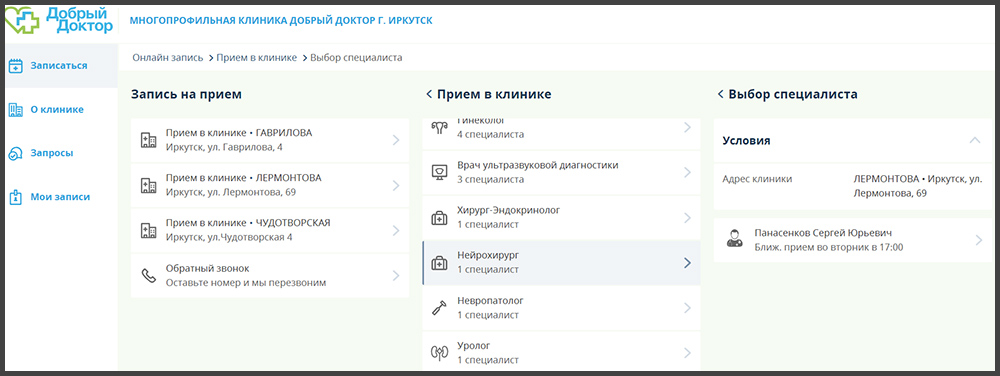Choose Прием в клинике ЧУДОТВОРСКАЯ location
This screenshot has height=376, width=1000.
pyautogui.click(x=270, y=230)
